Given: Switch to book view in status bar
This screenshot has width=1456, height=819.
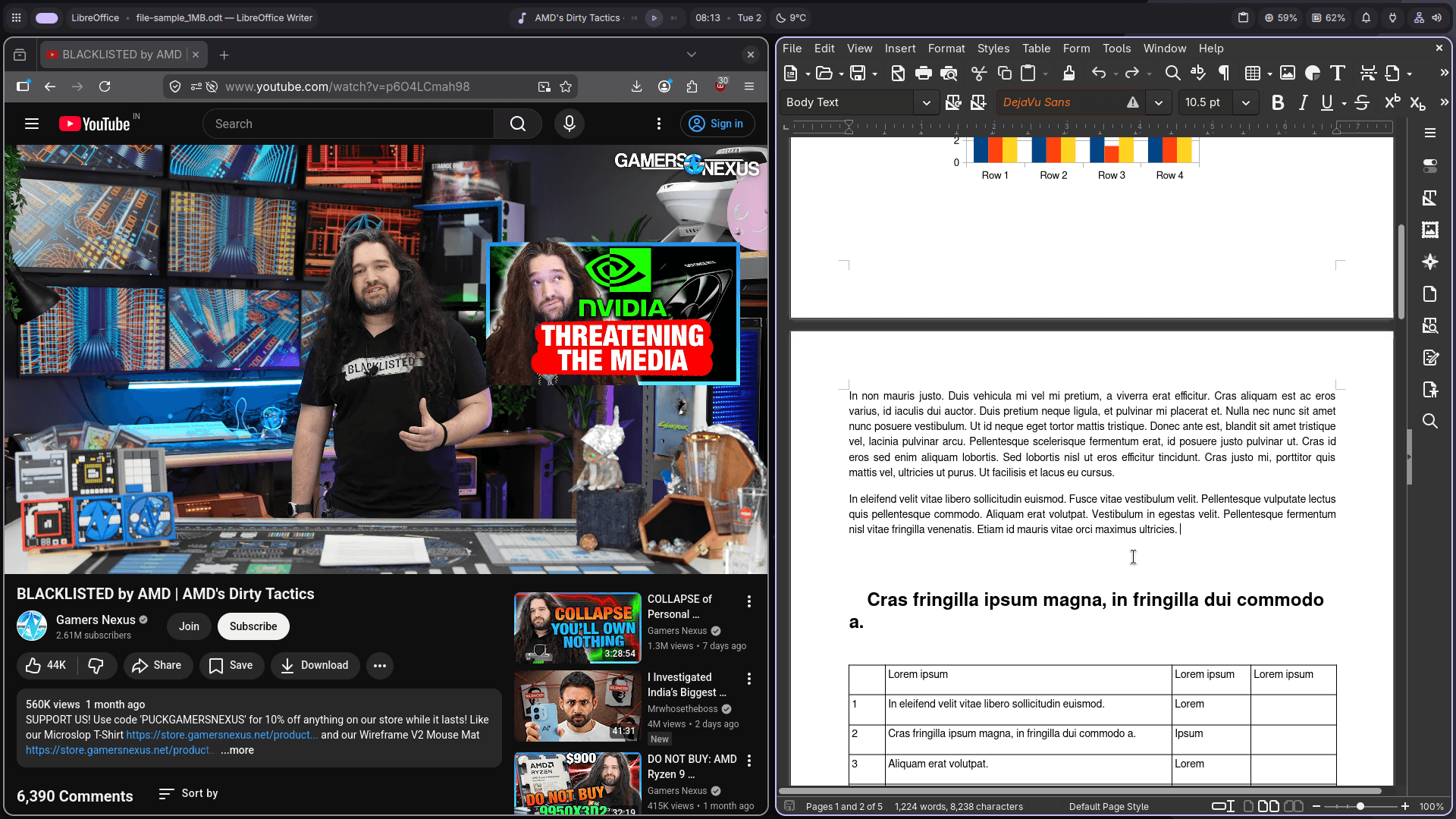Looking at the screenshot, I should pos(1294,806).
